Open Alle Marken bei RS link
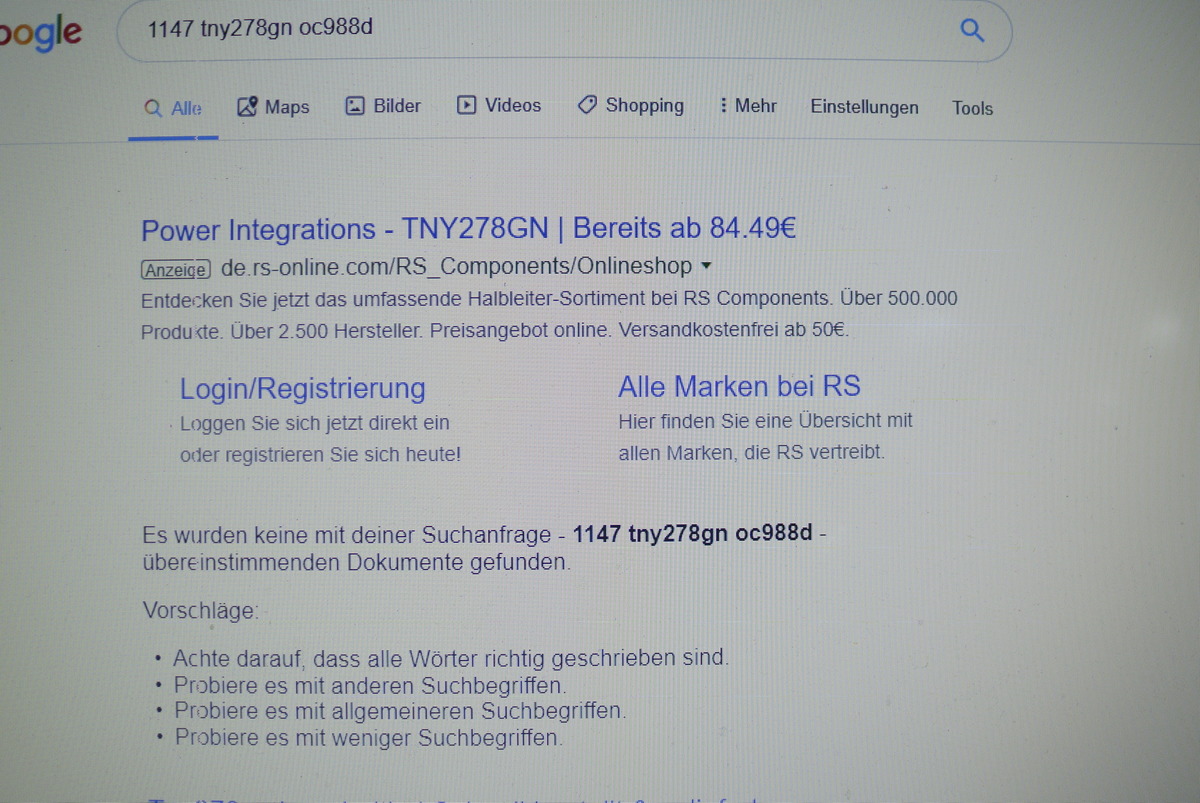This screenshot has height=803, width=1200. (x=739, y=386)
